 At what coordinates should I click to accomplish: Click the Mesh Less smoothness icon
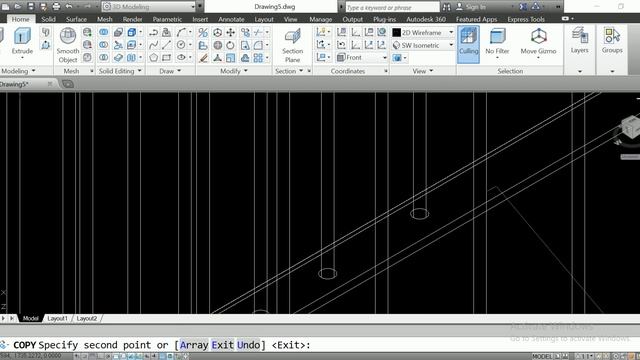[87, 45]
